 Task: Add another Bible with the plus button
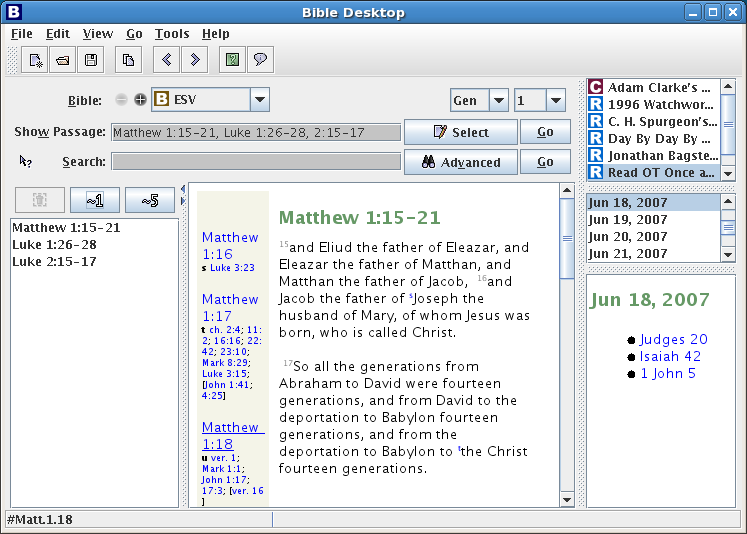(x=140, y=100)
